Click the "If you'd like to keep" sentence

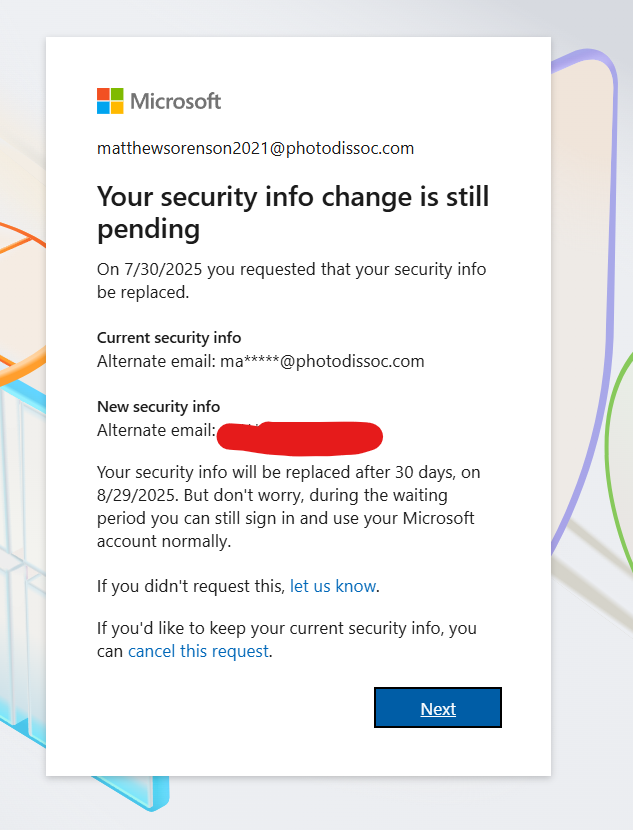pos(286,629)
